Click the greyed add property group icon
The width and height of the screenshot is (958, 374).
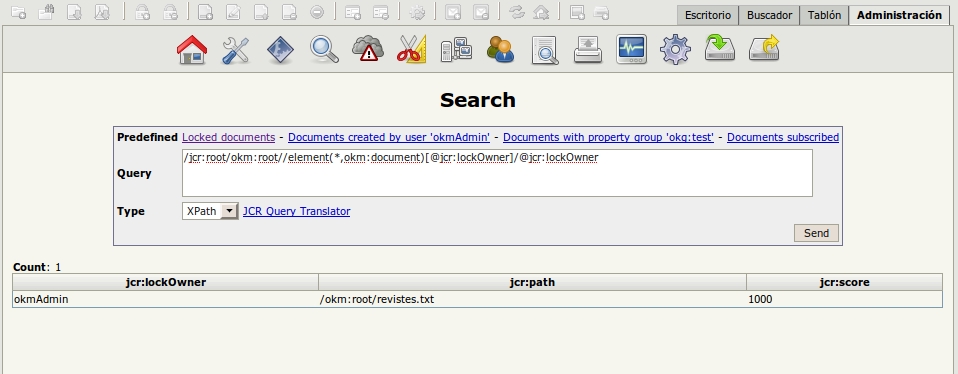click(x=353, y=12)
